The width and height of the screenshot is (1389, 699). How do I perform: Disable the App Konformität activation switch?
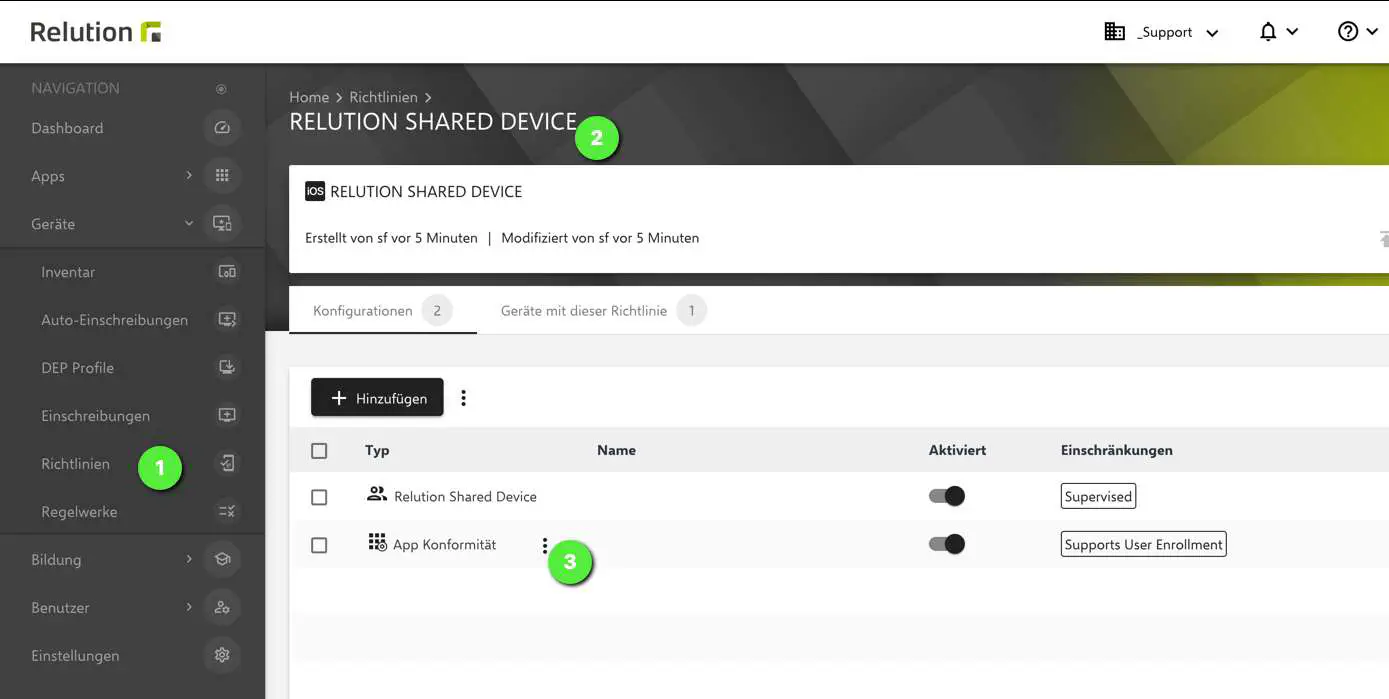pyautogui.click(x=946, y=543)
